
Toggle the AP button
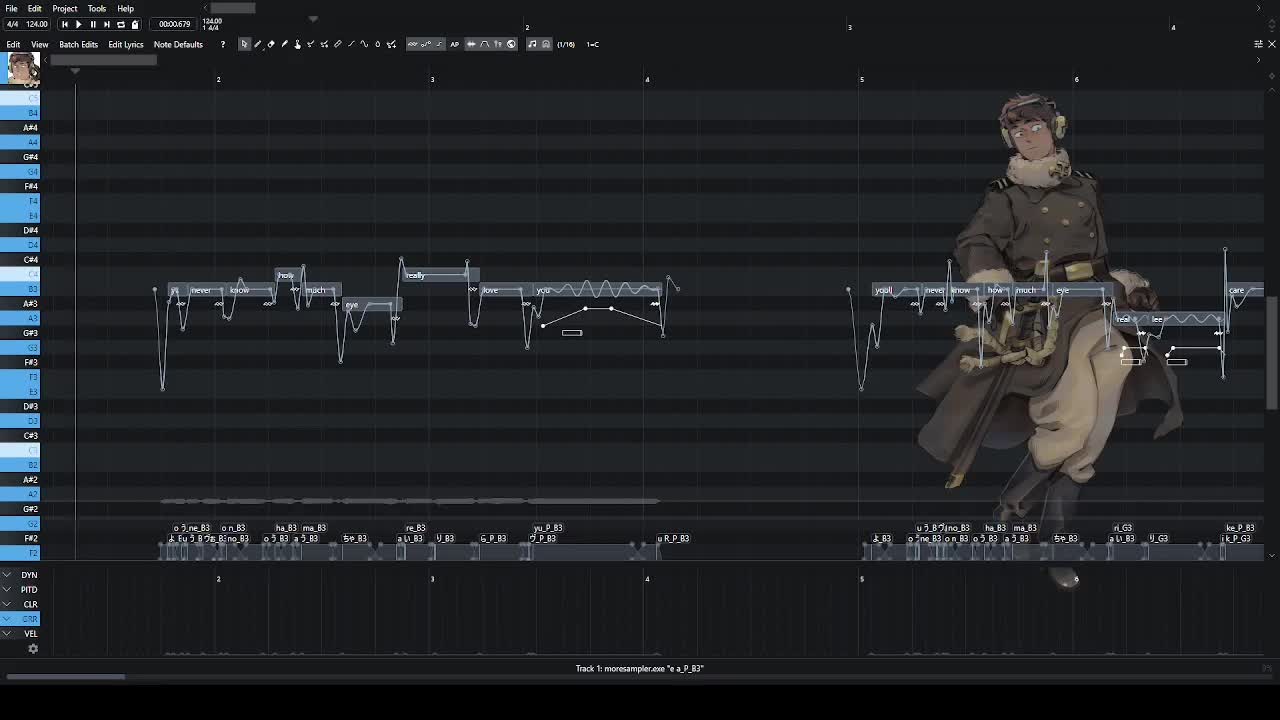(454, 44)
